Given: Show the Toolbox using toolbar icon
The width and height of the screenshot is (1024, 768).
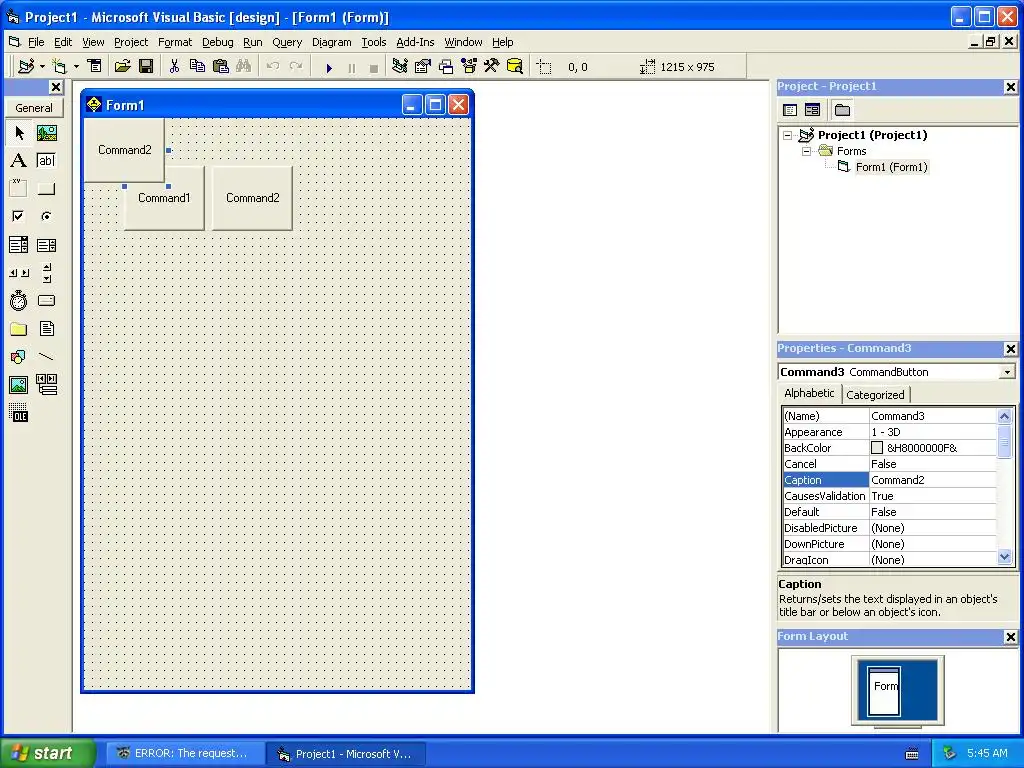Looking at the screenshot, I should coord(492,67).
